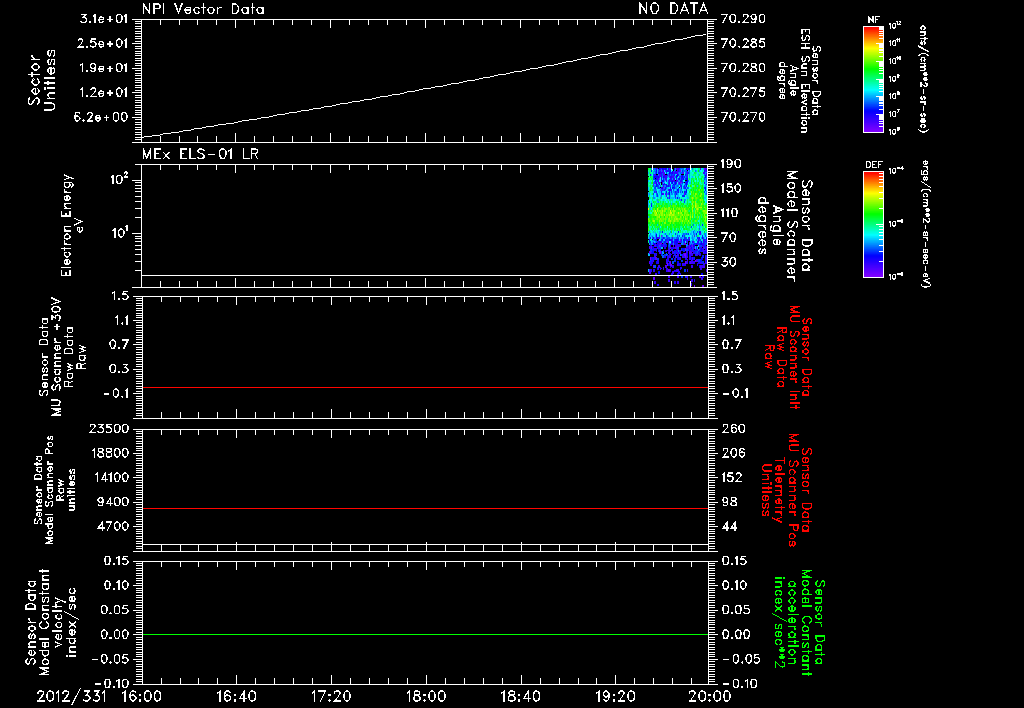Click the "MU Scanner +30V Raw Data" axis title
The height and width of the screenshot is (708, 1024).
click(x=62, y=358)
